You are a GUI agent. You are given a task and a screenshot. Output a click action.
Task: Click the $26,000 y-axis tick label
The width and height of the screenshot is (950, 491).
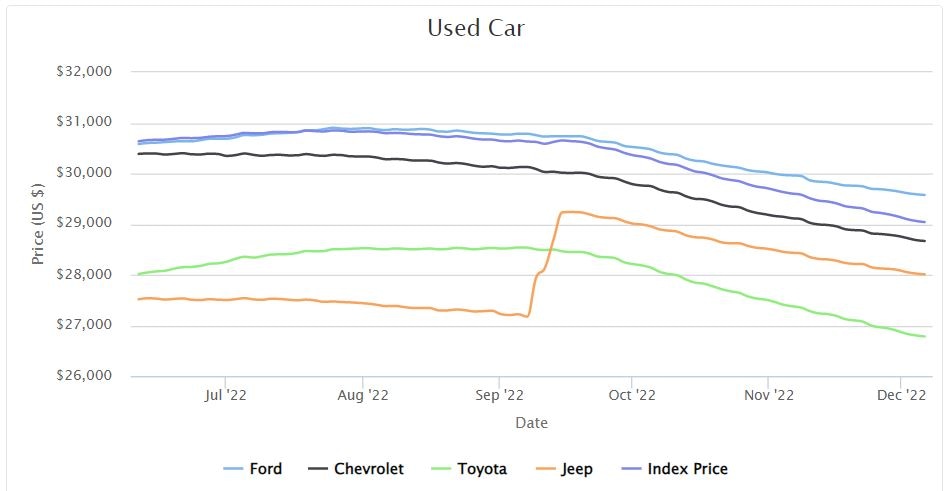coord(84,377)
